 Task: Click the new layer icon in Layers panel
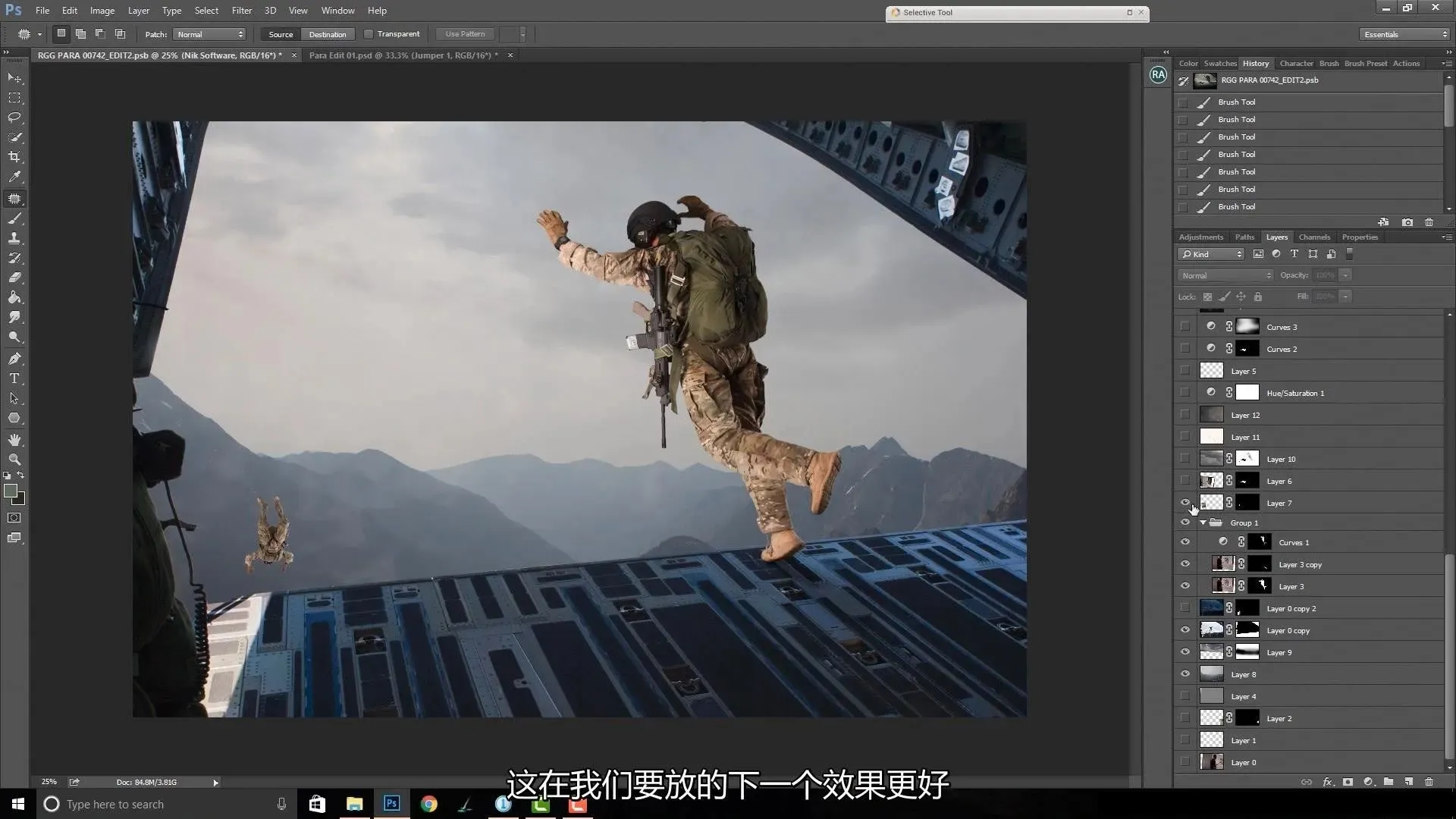click(x=1408, y=782)
